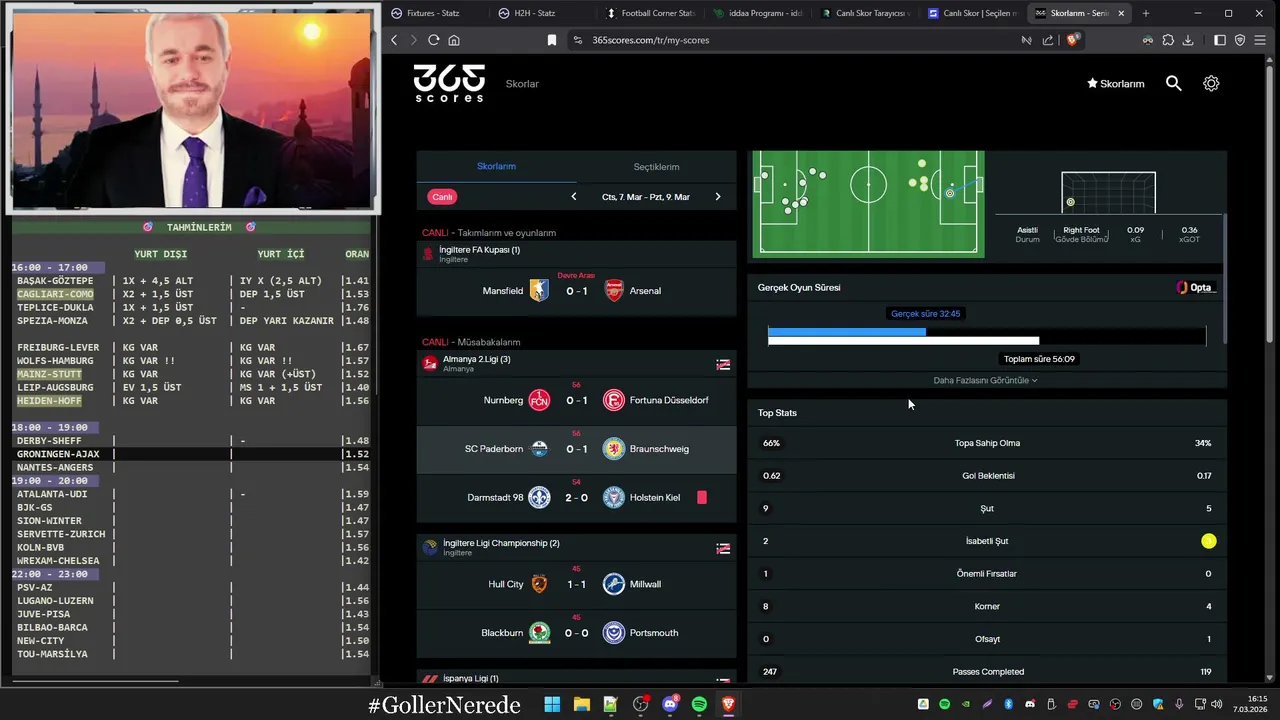The image size is (1280, 720).
Task: Switch to Skorlarım tab
Action: click(496, 167)
